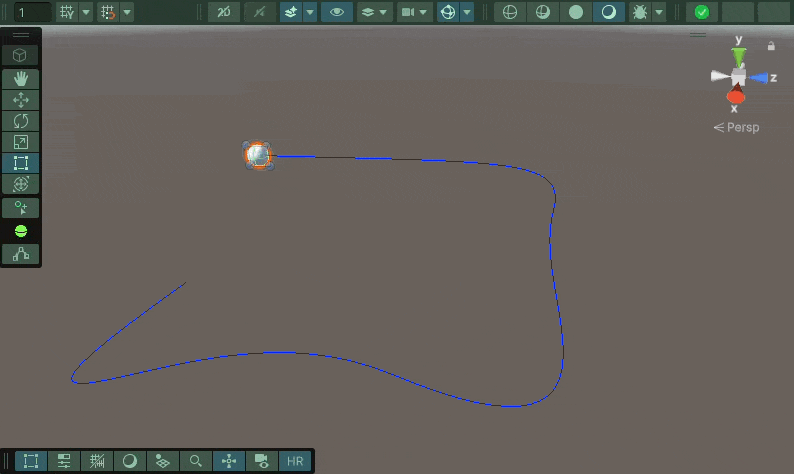Select the Rect tool in left toolbar

click(20, 164)
